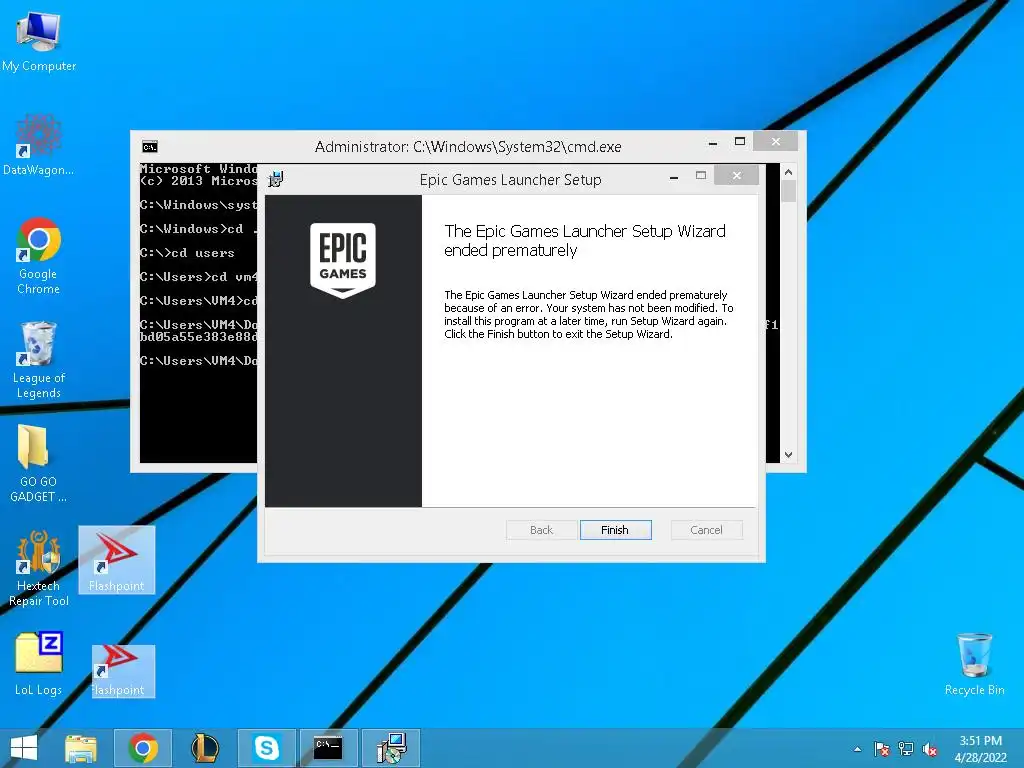This screenshot has height=768, width=1024.
Task: Click cmd.exe scrollbar up arrow
Action: tap(788, 172)
